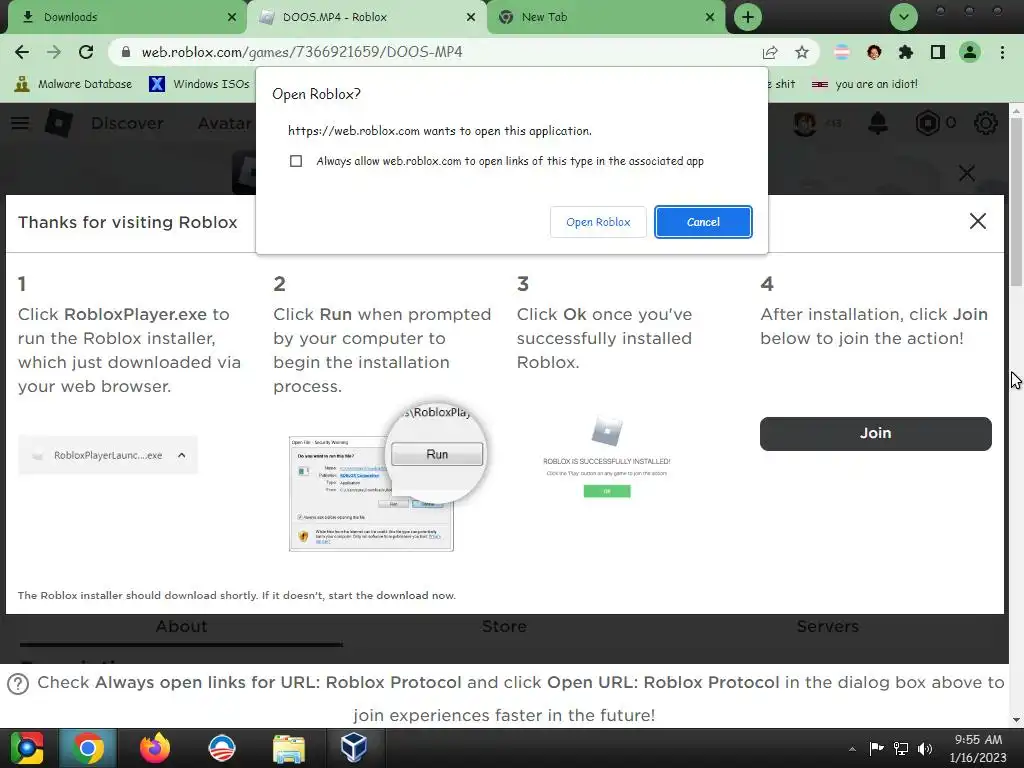Select the Store tab
This screenshot has width=1024, height=768.
coord(504,626)
